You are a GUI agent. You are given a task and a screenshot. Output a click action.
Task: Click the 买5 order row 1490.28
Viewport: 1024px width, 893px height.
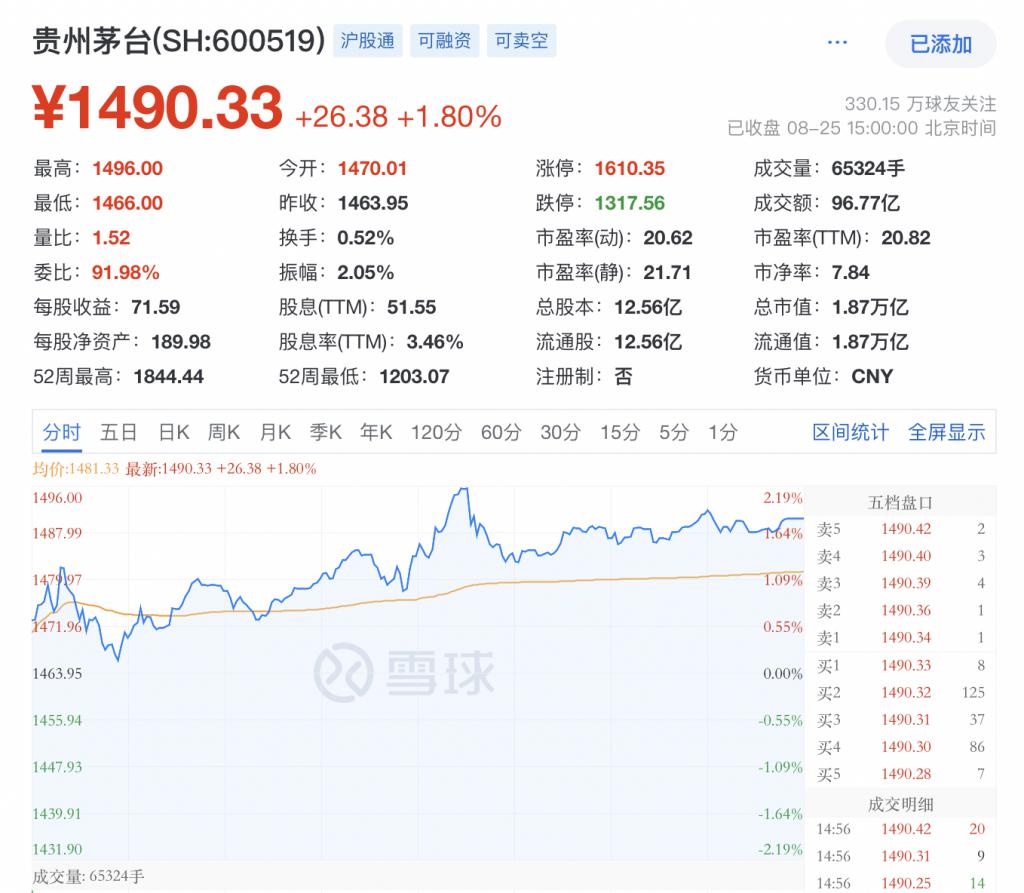(x=901, y=774)
